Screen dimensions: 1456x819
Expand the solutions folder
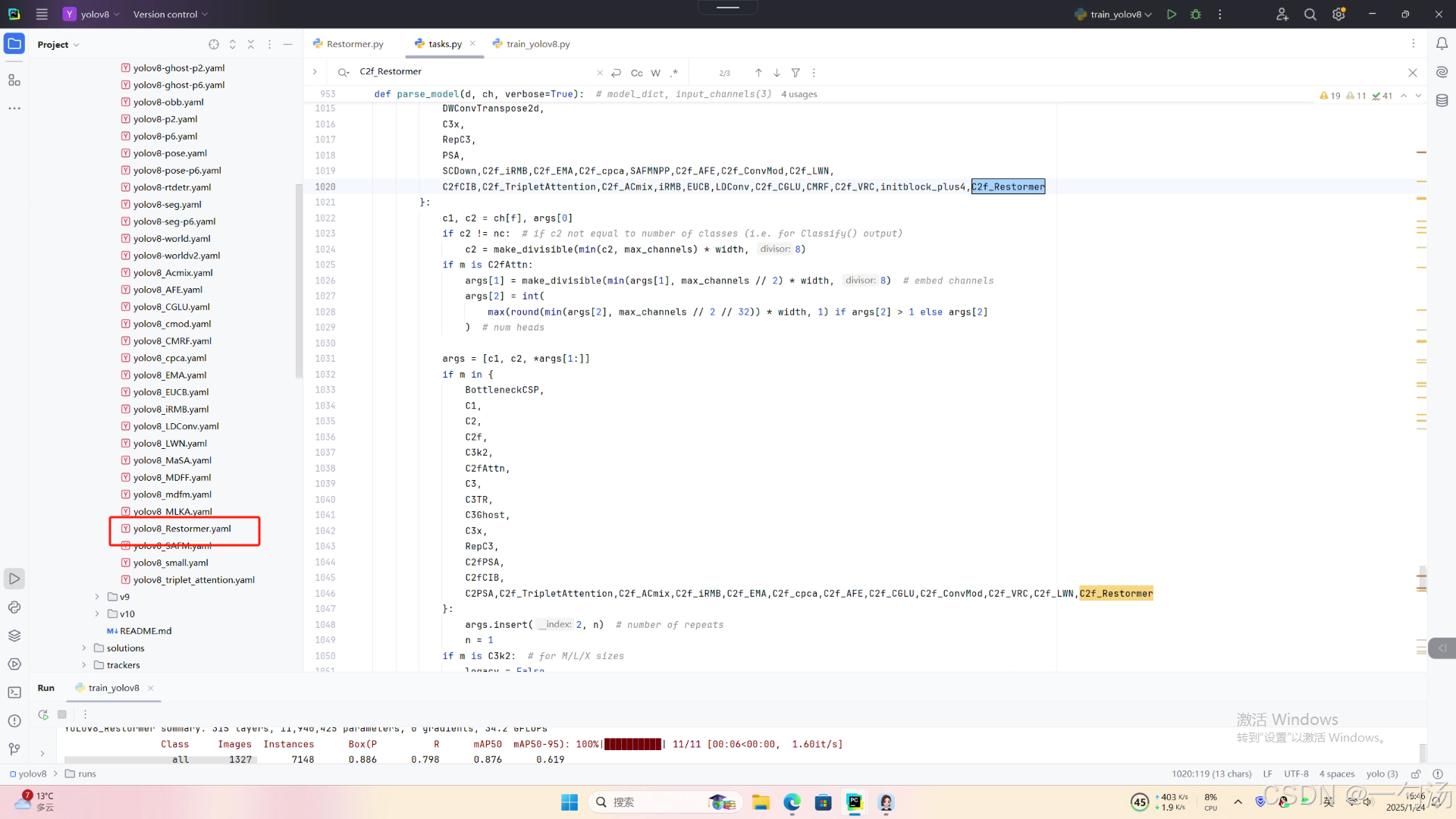click(84, 648)
